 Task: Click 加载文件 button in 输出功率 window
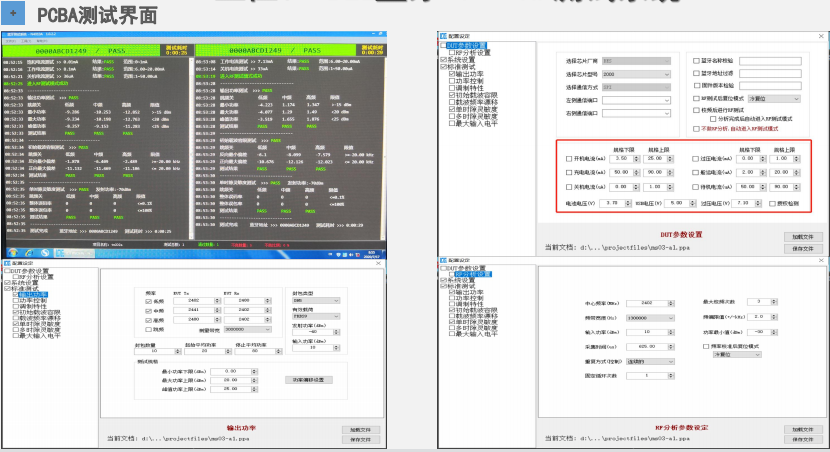360,430
